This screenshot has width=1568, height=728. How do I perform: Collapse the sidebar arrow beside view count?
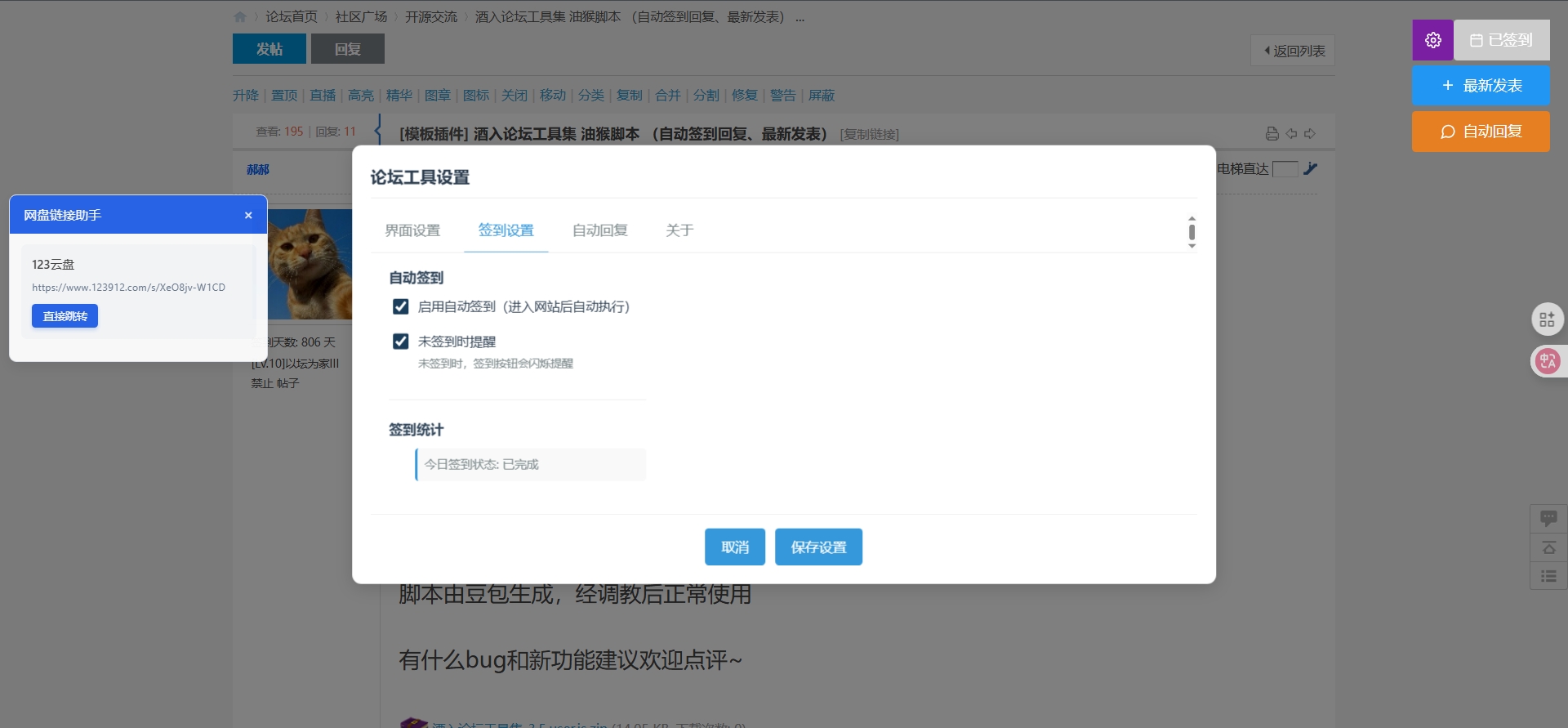378,130
